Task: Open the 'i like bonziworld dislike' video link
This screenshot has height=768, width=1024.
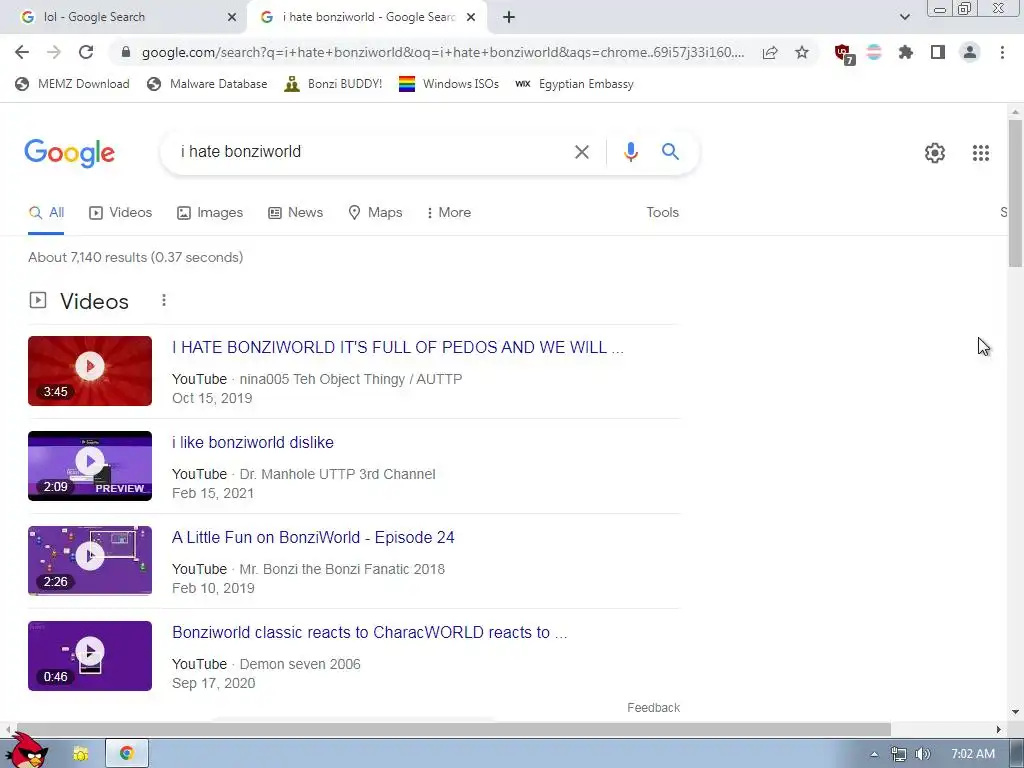Action: [253, 442]
